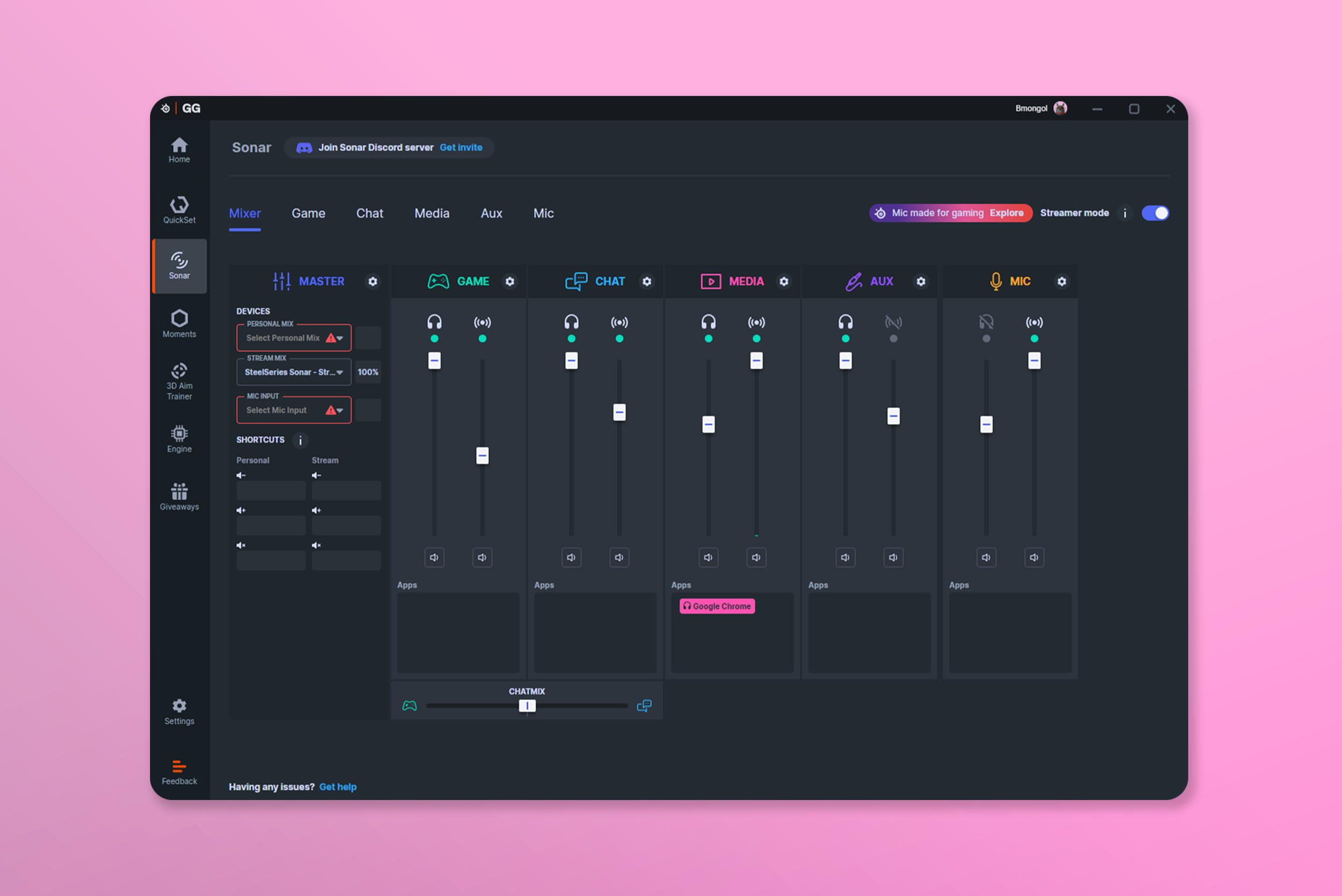Screen dimensions: 1342x896
Task: Toggle the AUX stream broadcast icon
Action: [x=893, y=322]
